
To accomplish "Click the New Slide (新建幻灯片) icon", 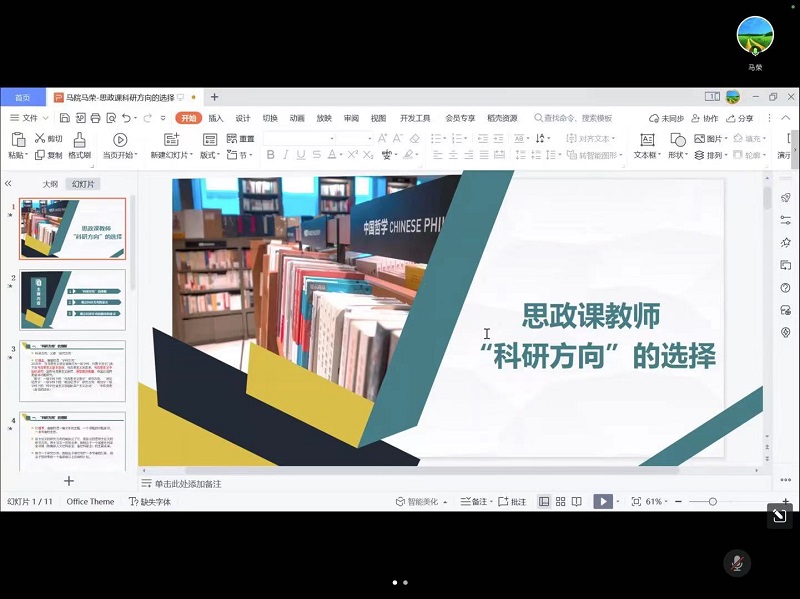I will (x=171, y=141).
